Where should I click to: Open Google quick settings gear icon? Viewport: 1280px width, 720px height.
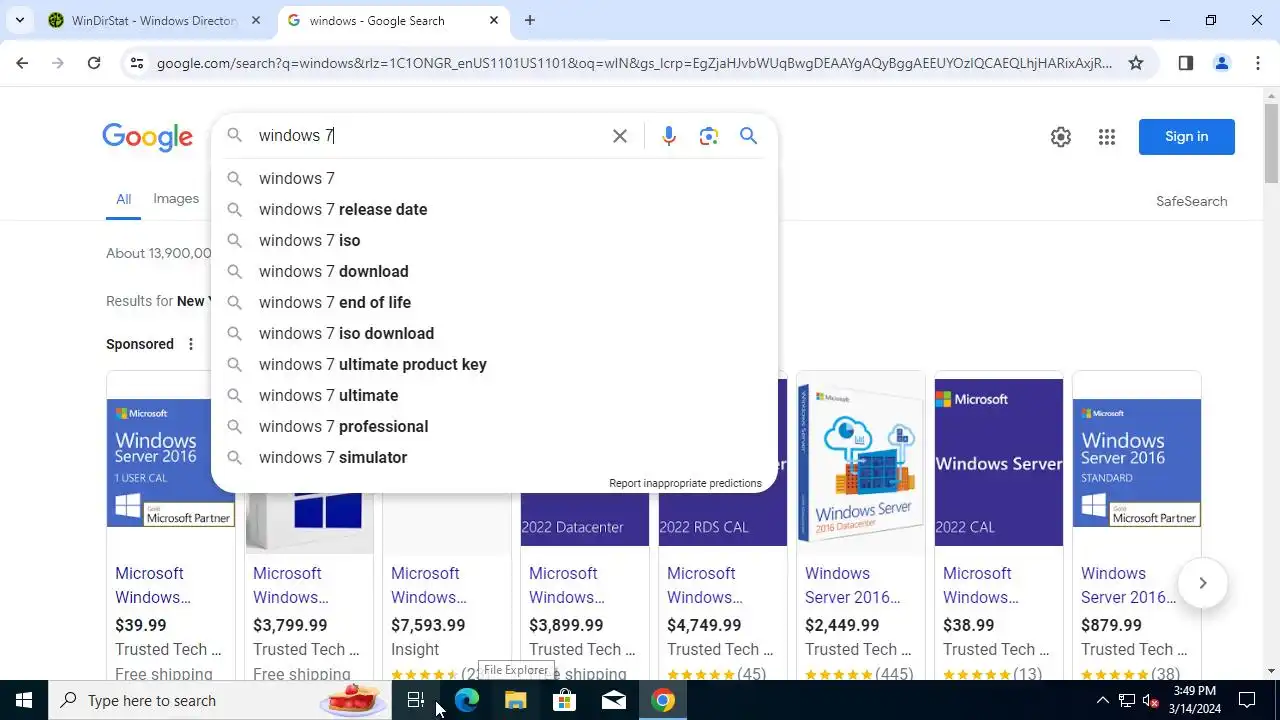1061,137
